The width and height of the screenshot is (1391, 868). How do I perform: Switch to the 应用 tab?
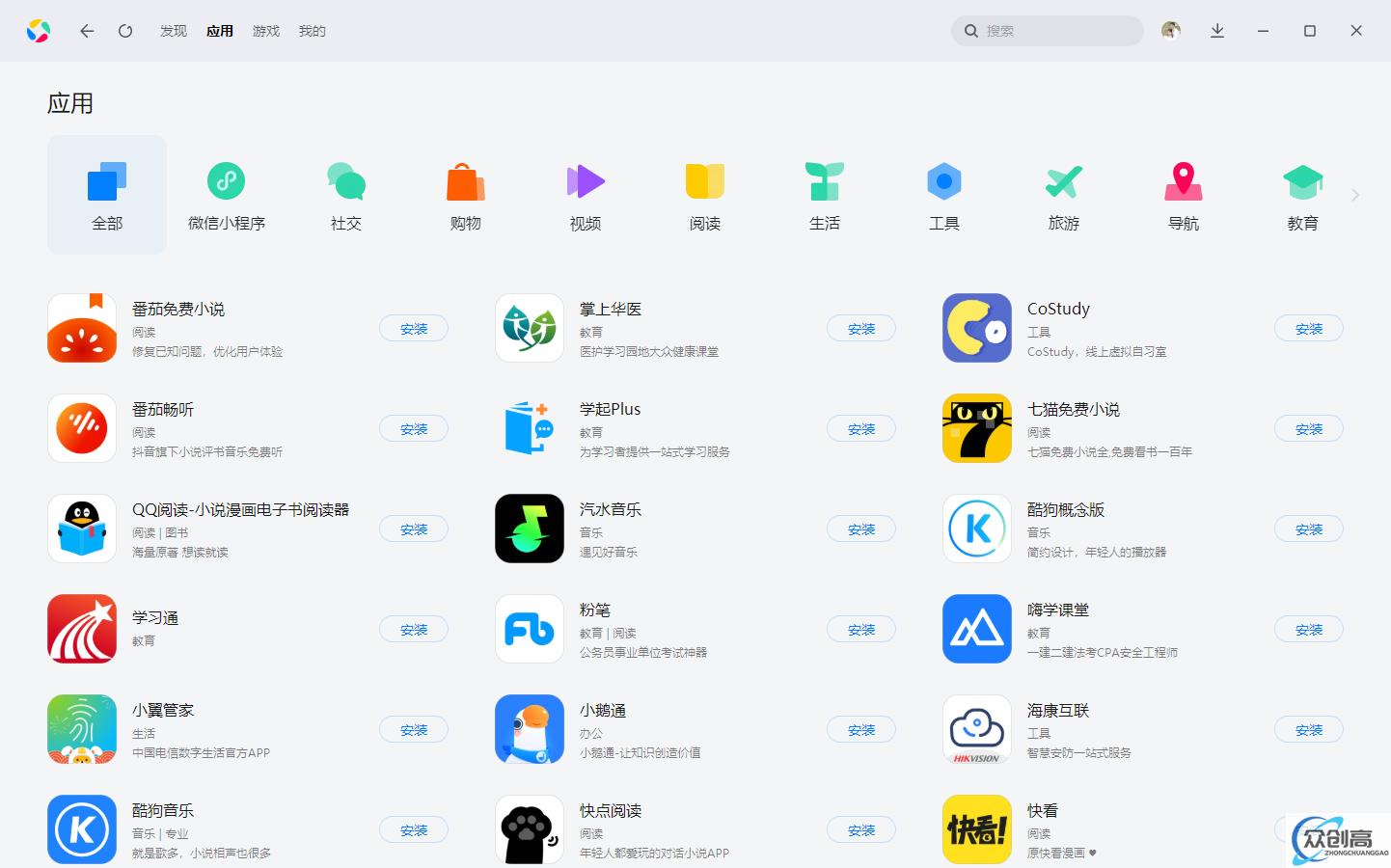tap(220, 31)
